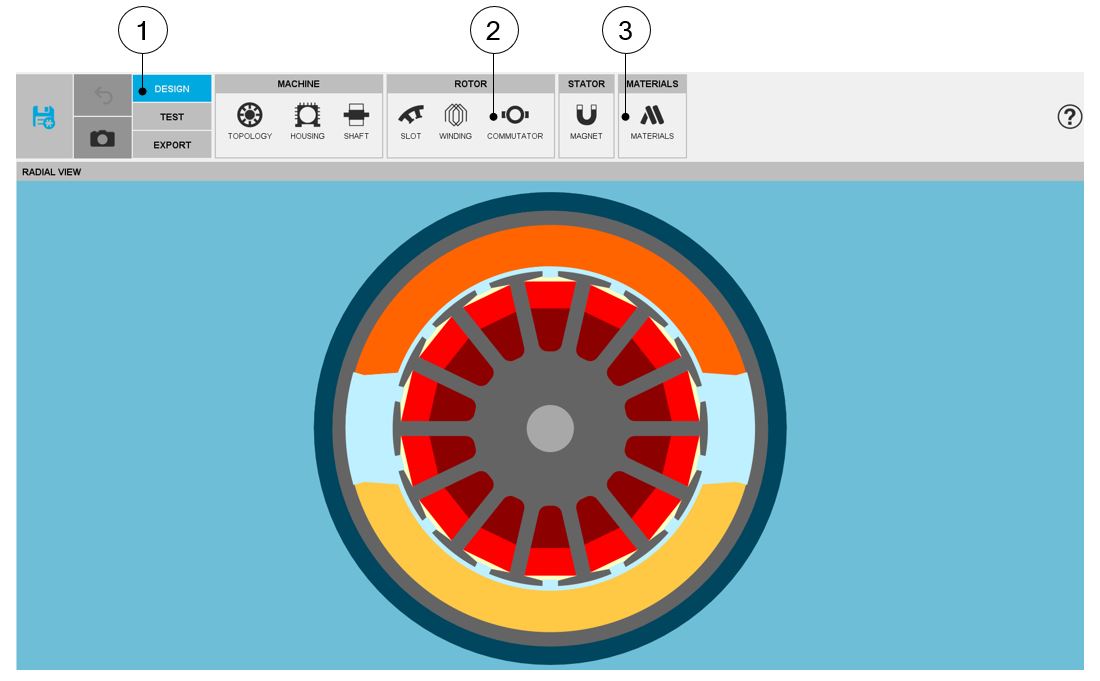Viewport: 1100px width, 681px height.
Task: Open the Winding configuration
Action: tap(455, 120)
